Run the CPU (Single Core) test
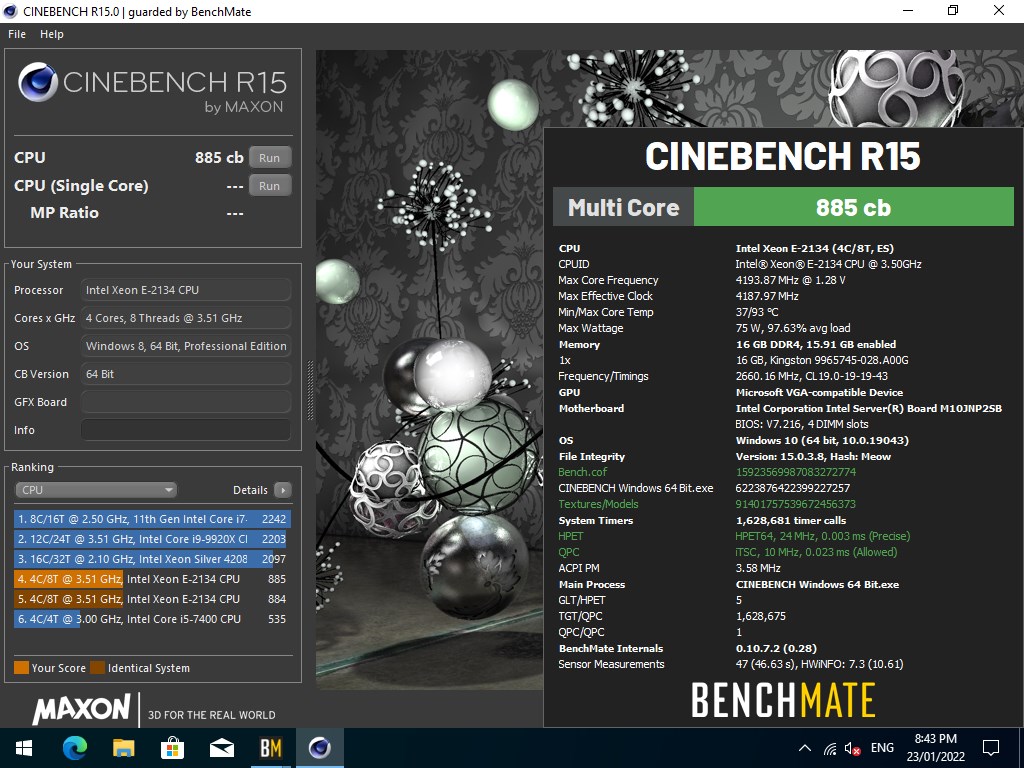The image size is (1024, 768). (270, 185)
